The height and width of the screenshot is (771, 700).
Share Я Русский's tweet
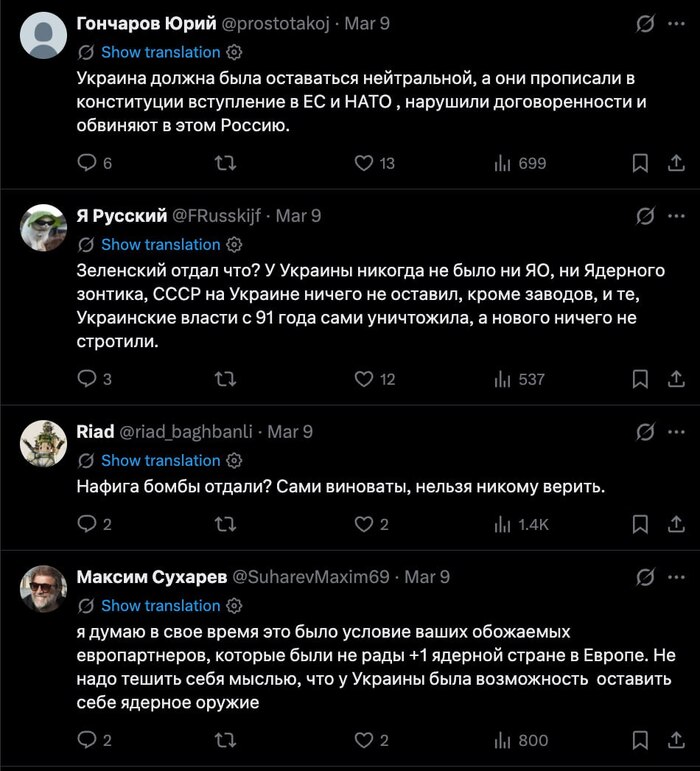[x=675, y=379]
